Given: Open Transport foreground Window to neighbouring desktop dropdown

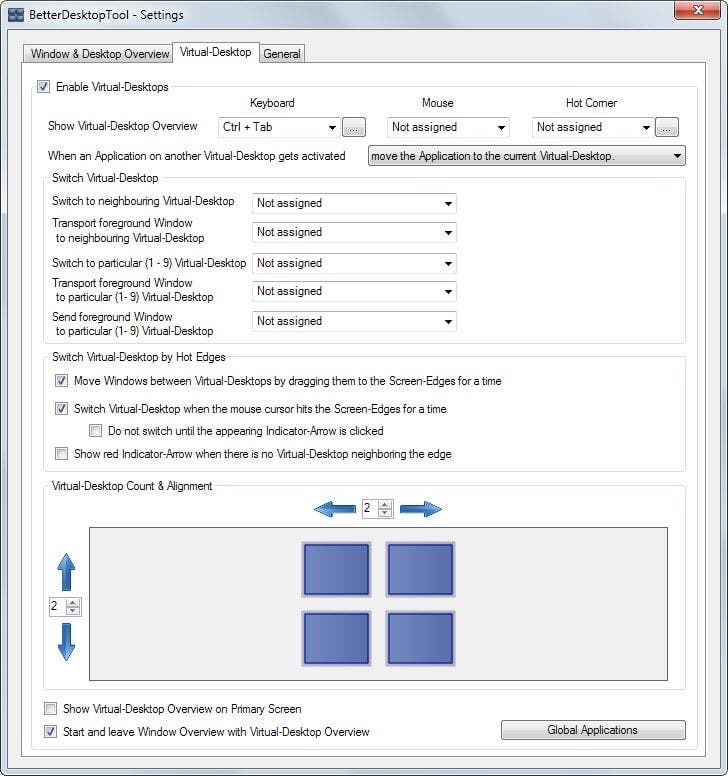Looking at the screenshot, I should tap(354, 233).
